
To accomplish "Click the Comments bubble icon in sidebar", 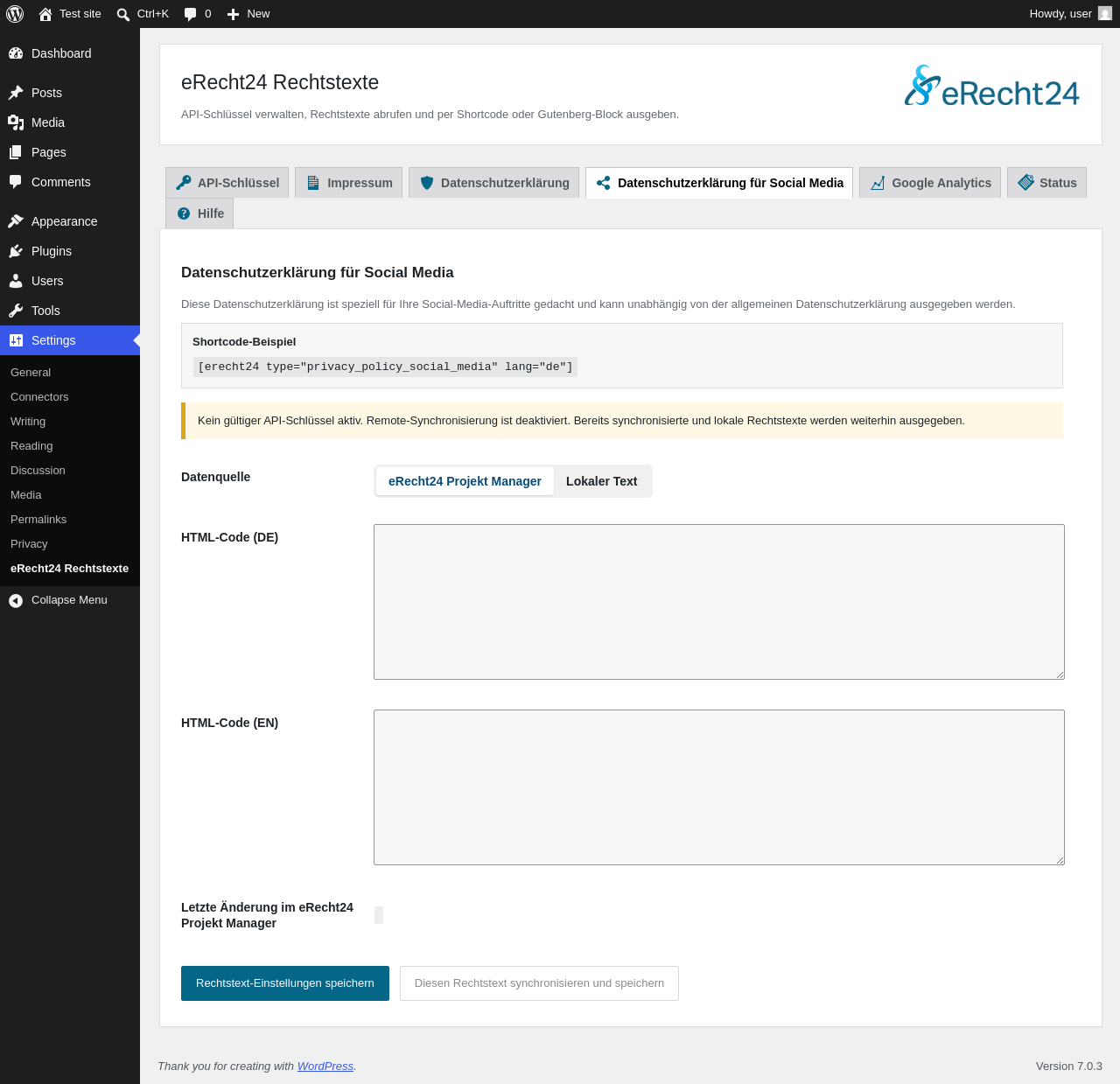I will point(16,182).
